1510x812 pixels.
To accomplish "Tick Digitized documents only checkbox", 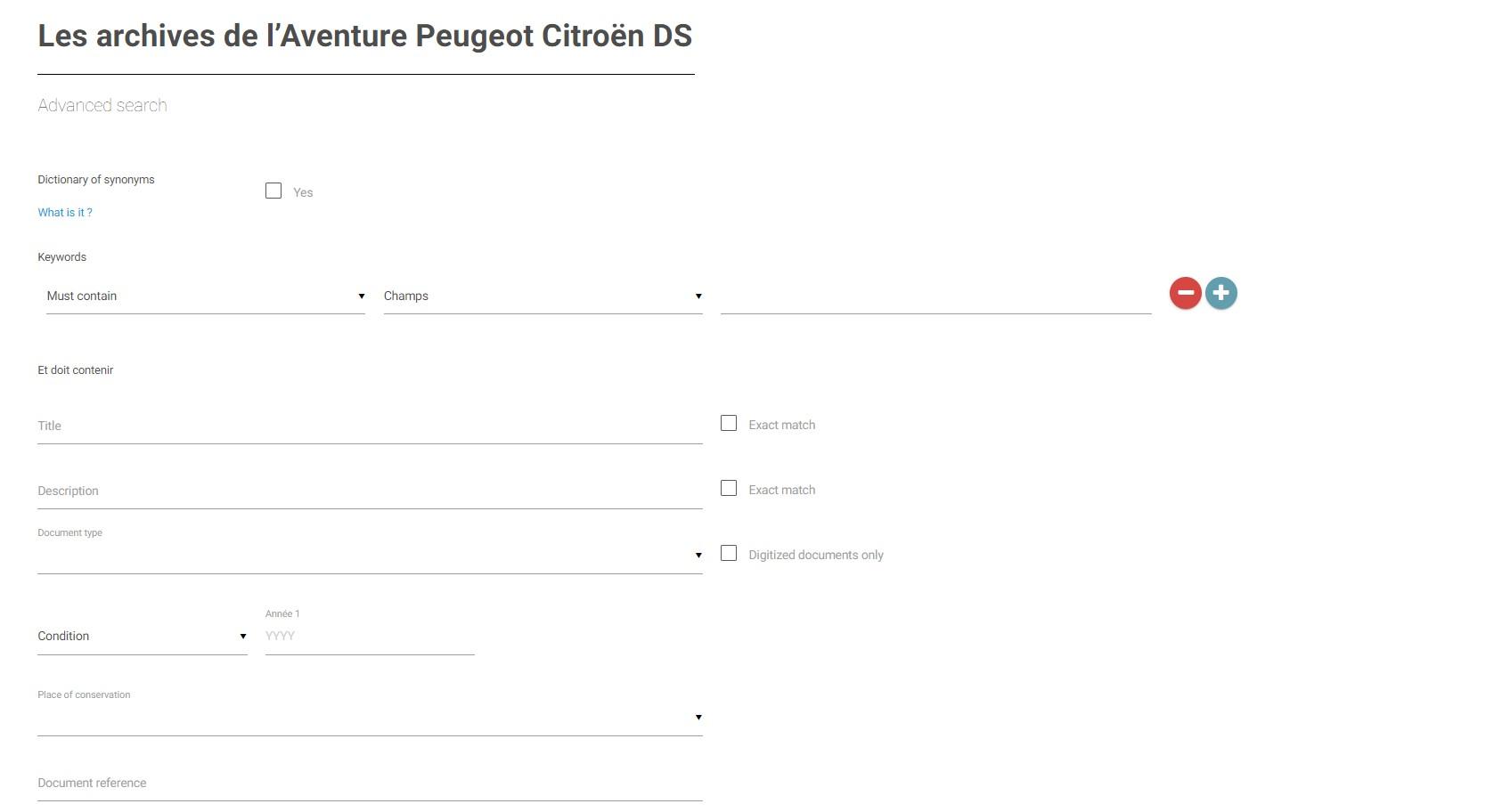I will pyautogui.click(x=729, y=554).
